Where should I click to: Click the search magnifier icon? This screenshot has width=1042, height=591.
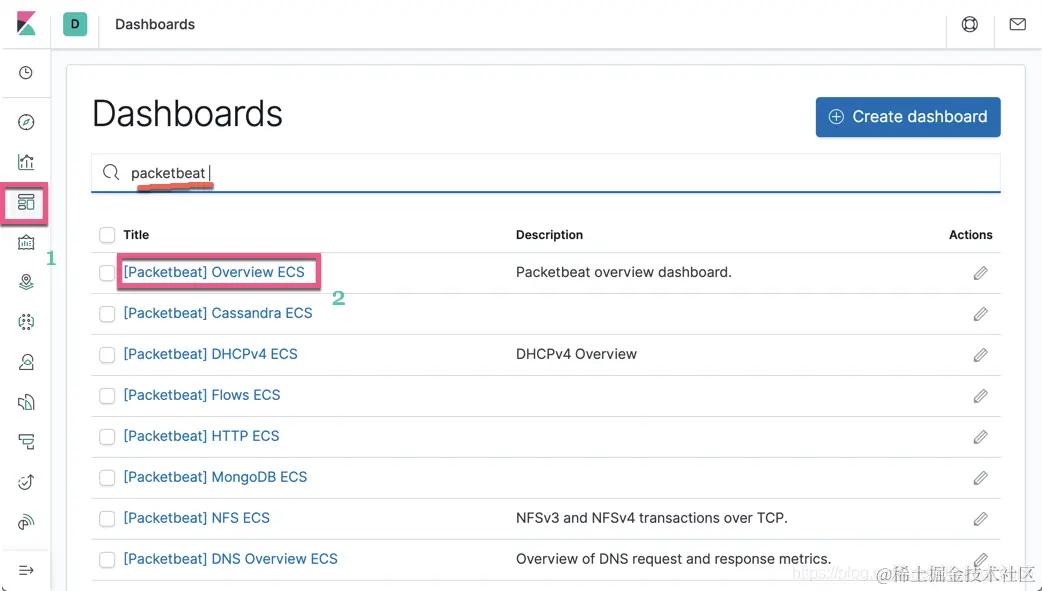pyautogui.click(x=111, y=173)
